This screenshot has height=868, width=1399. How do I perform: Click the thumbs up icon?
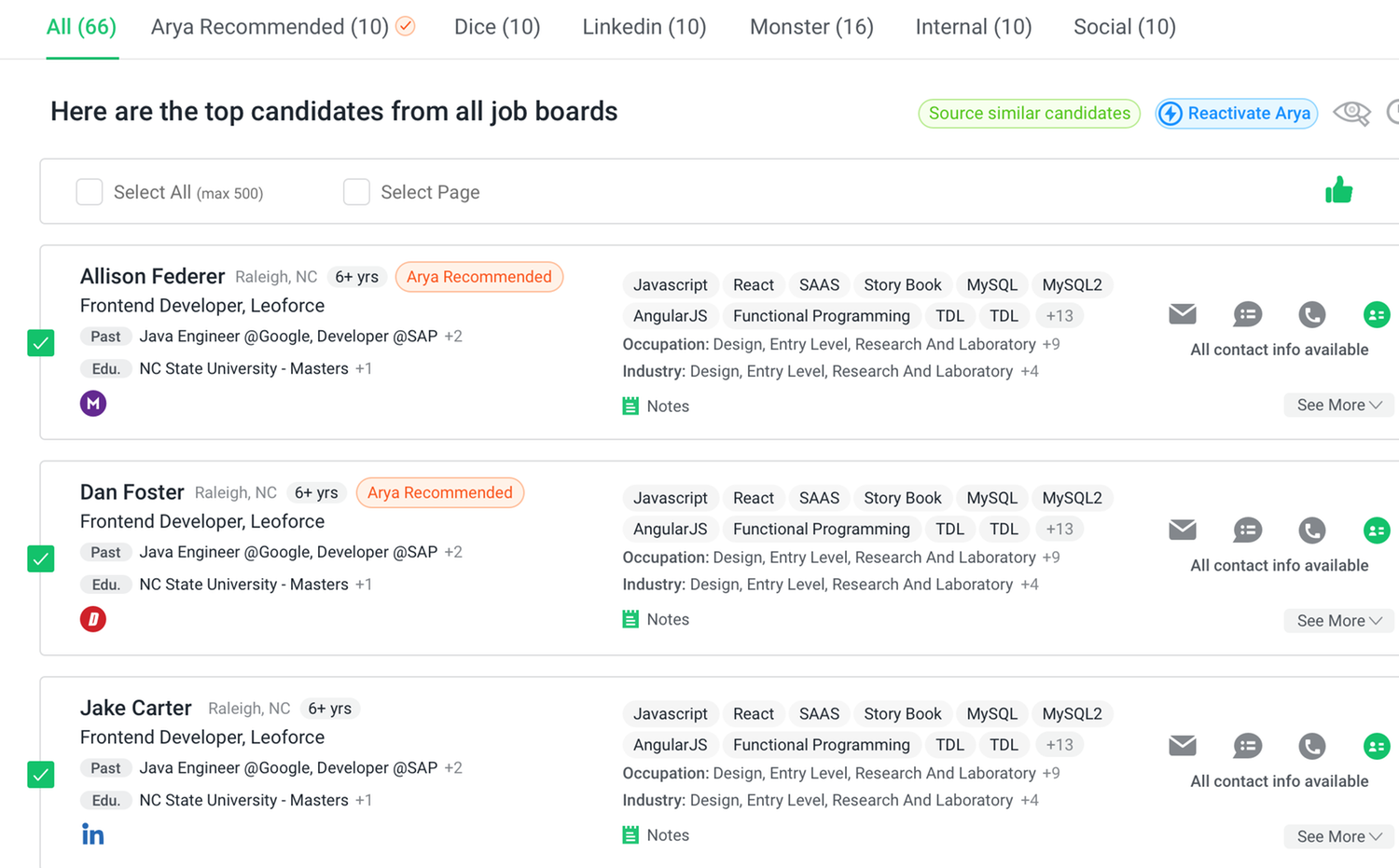(1338, 189)
